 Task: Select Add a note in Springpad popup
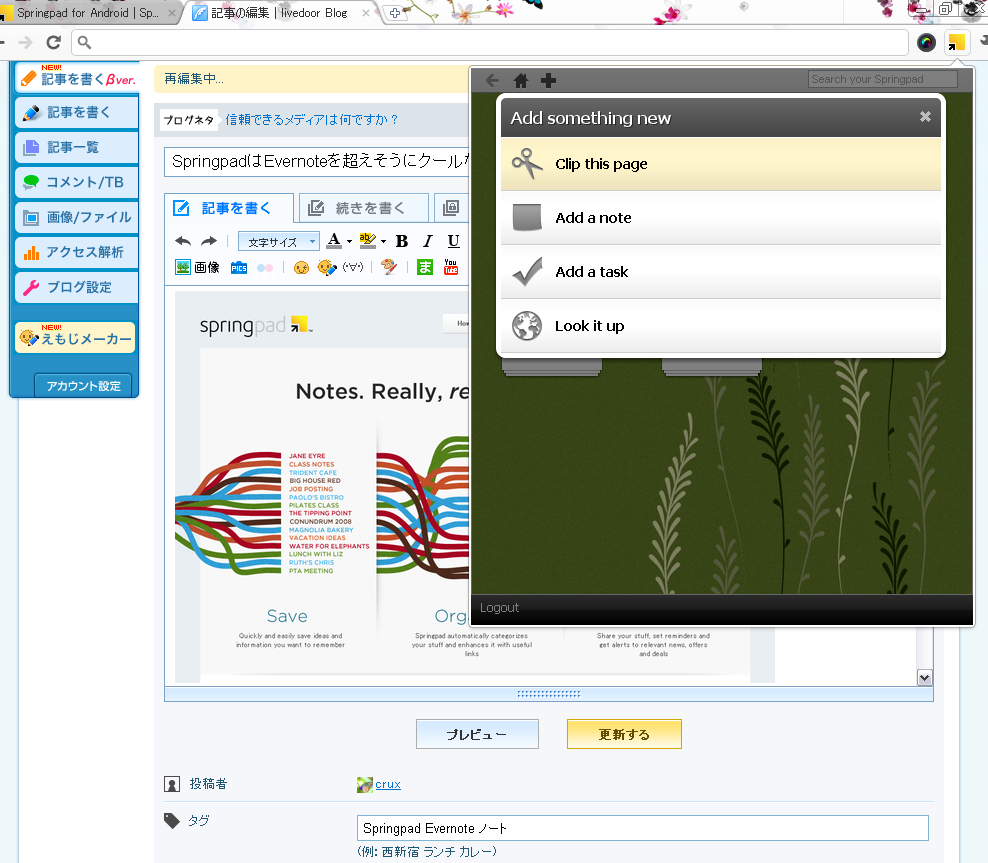tap(721, 218)
